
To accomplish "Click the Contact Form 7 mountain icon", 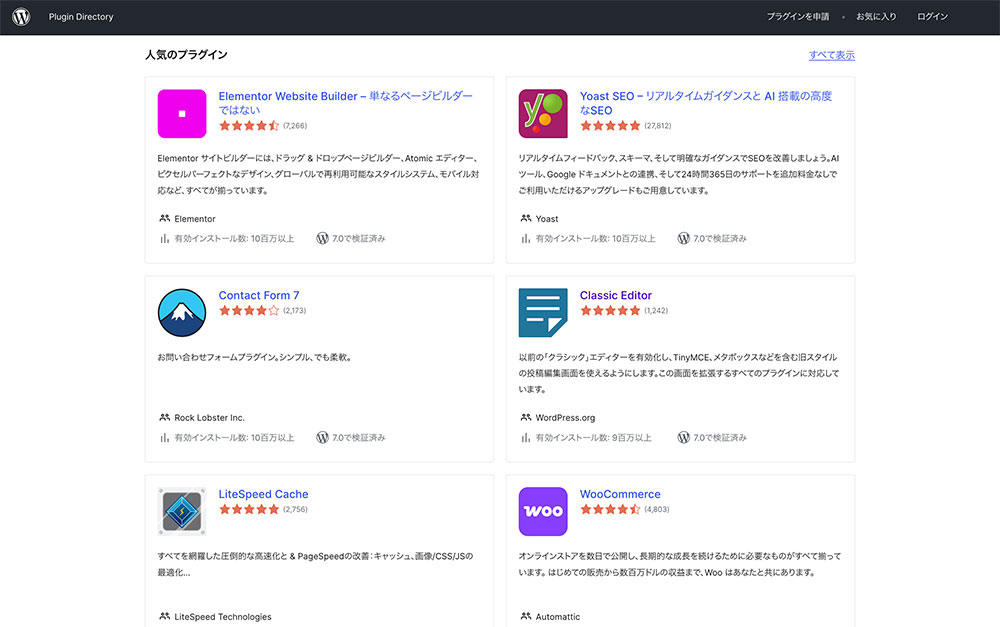I will click(x=182, y=313).
